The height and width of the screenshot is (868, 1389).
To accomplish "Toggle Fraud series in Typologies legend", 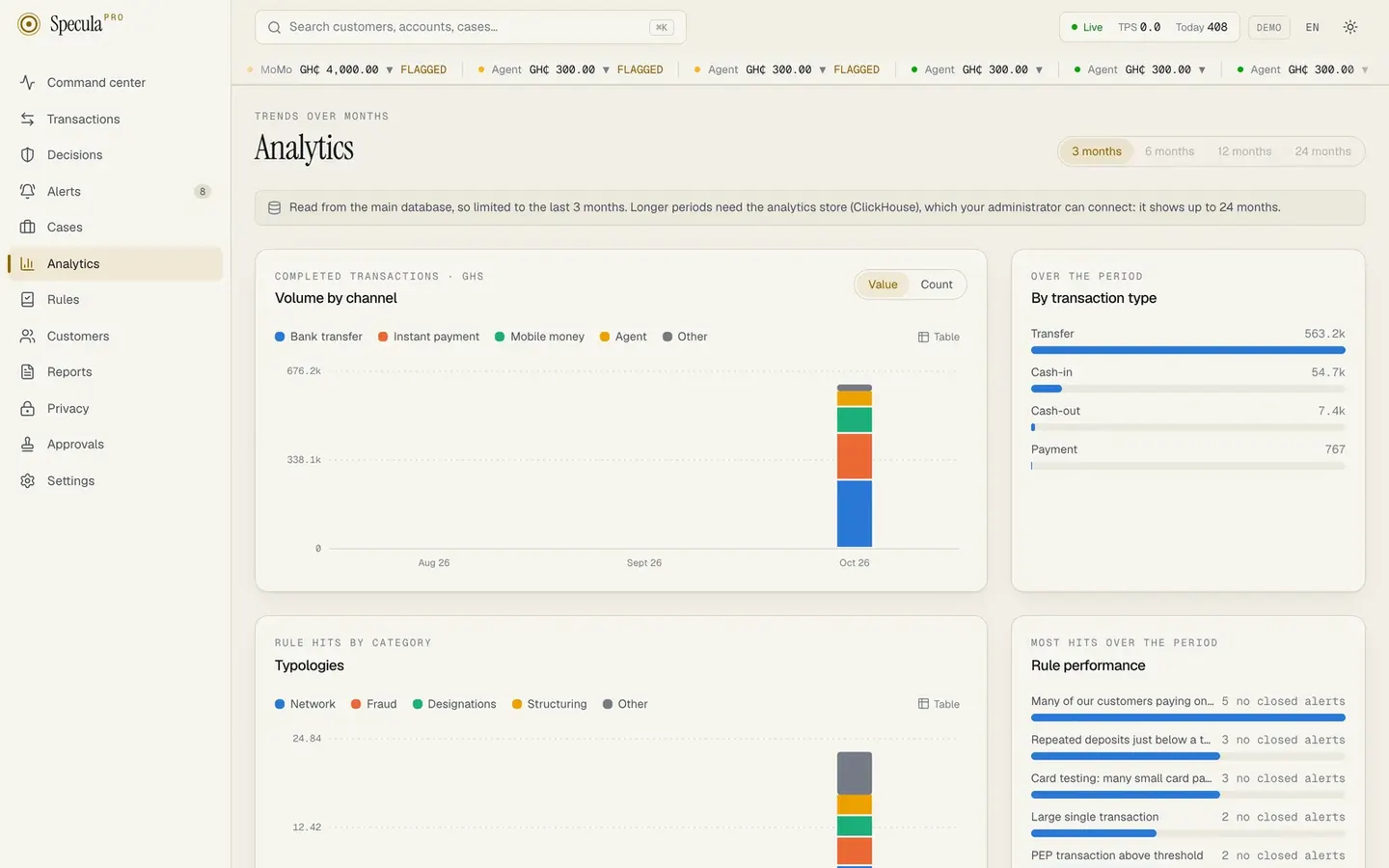I will coord(374,704).
